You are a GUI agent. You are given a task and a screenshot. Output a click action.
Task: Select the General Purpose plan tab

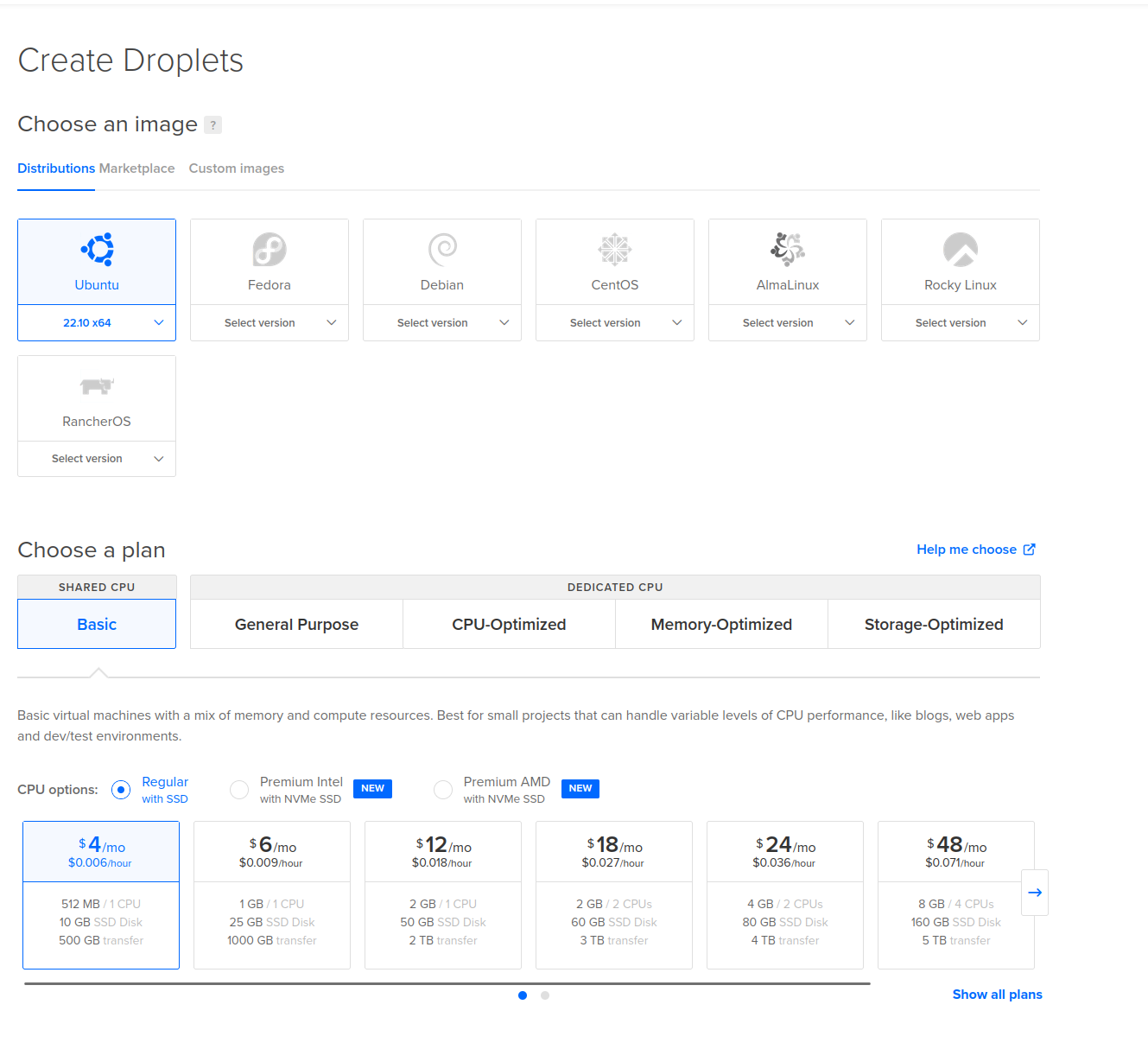coord(296,624)
